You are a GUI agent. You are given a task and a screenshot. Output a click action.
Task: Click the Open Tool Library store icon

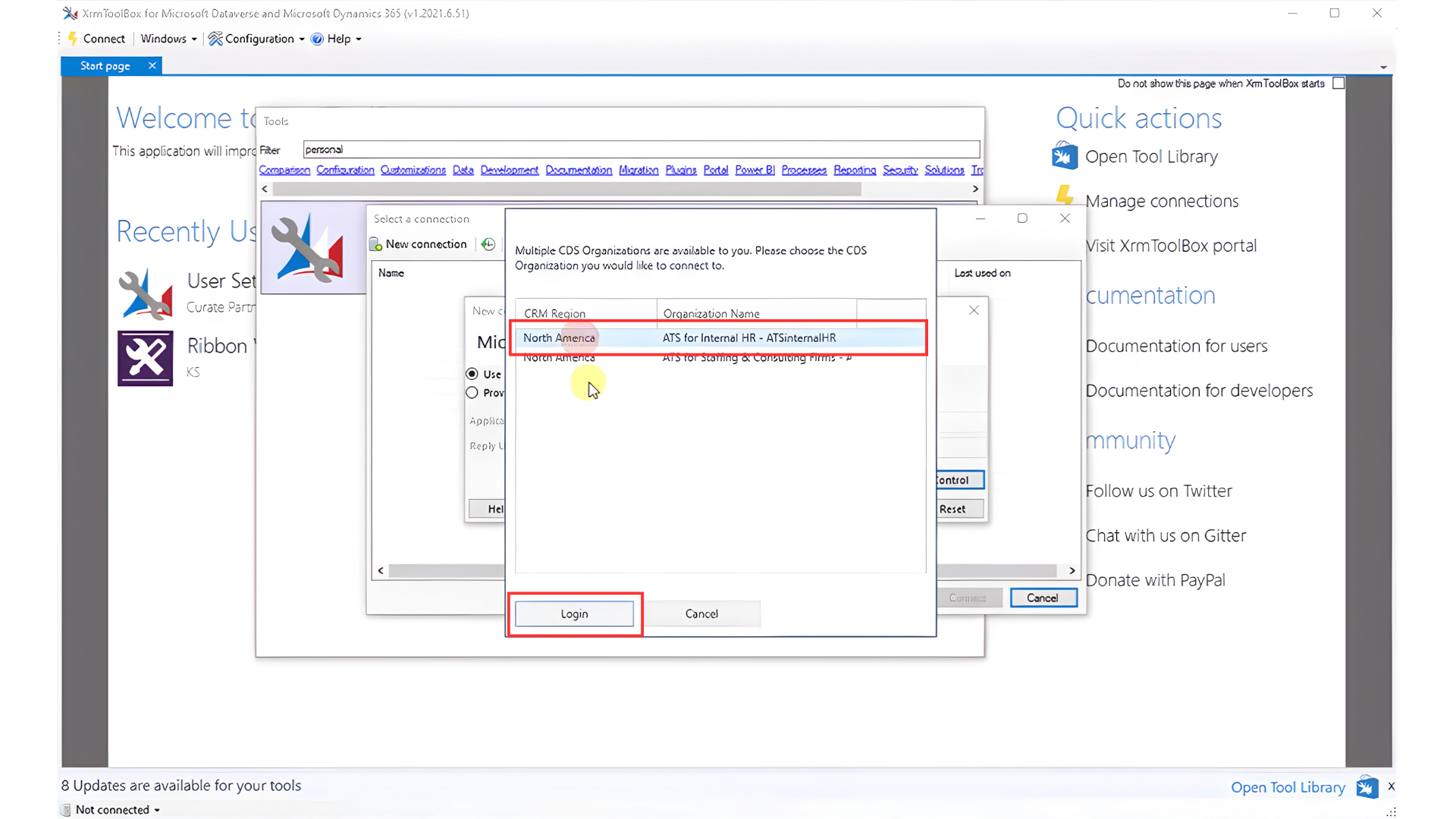(1065, 156)
